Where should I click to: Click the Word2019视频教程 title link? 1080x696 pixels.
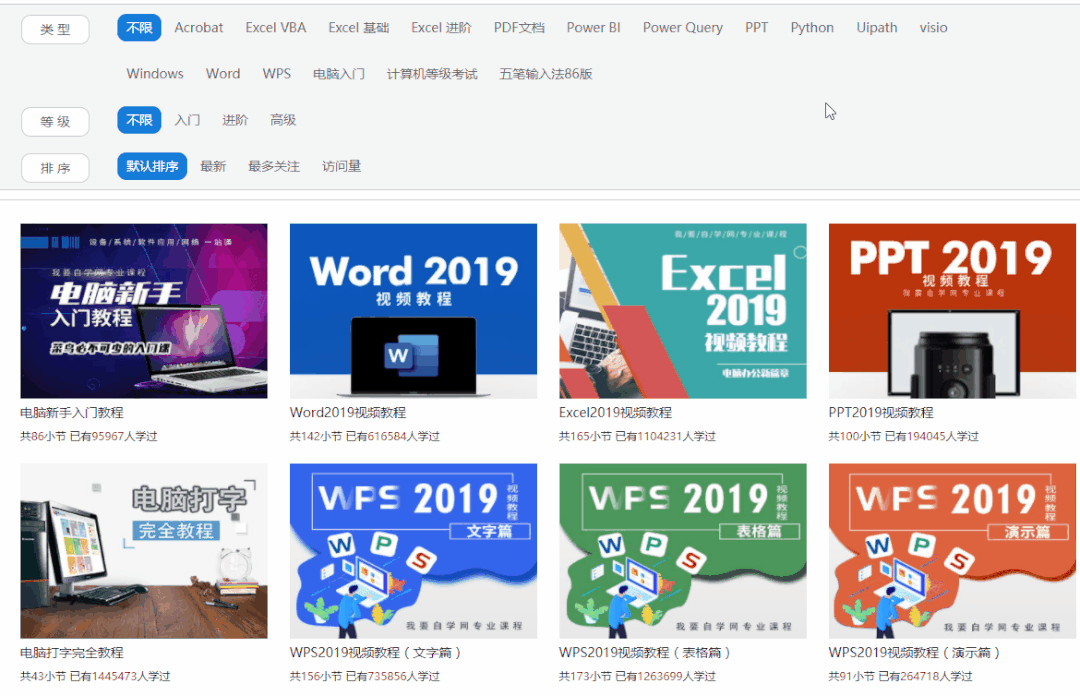click(348, 413)
